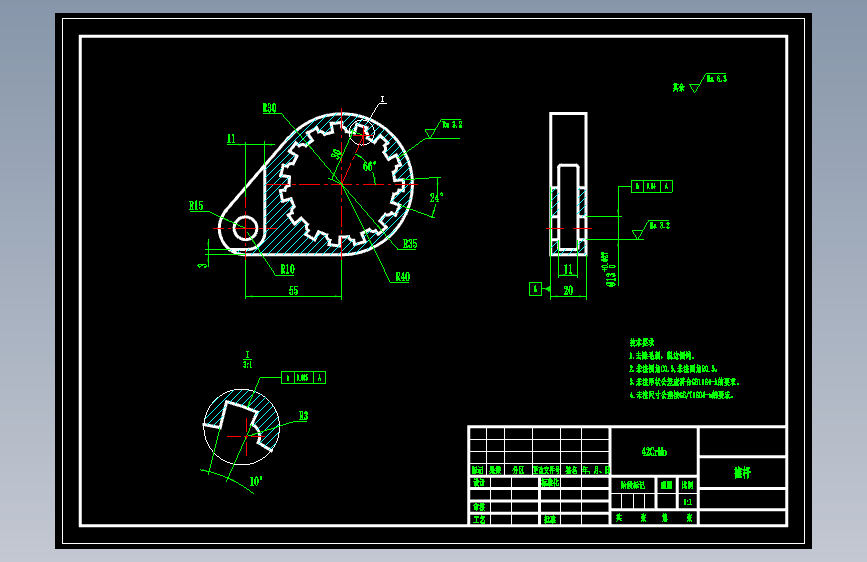
Task: Select technical requirement line 3
Action: tap(684, 382)
